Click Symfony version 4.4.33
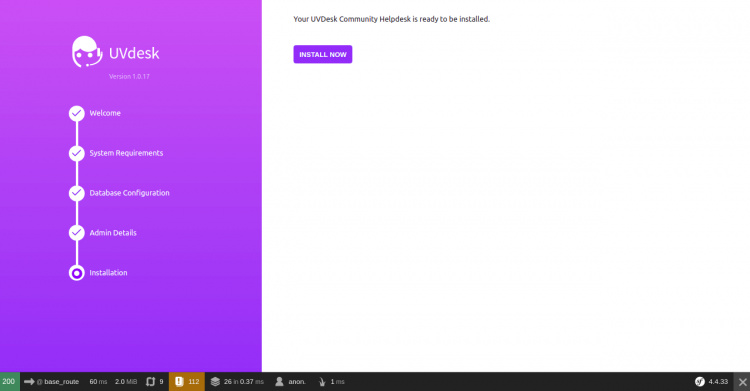 click(718, 382)
